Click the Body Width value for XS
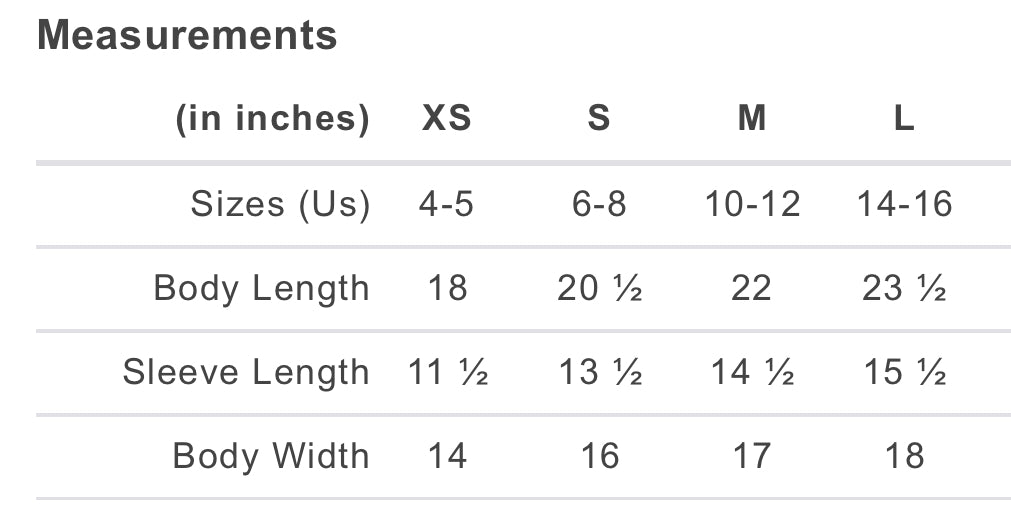Image resolution: width=1011 pixels, height=528 pixels. pos(446,457)
